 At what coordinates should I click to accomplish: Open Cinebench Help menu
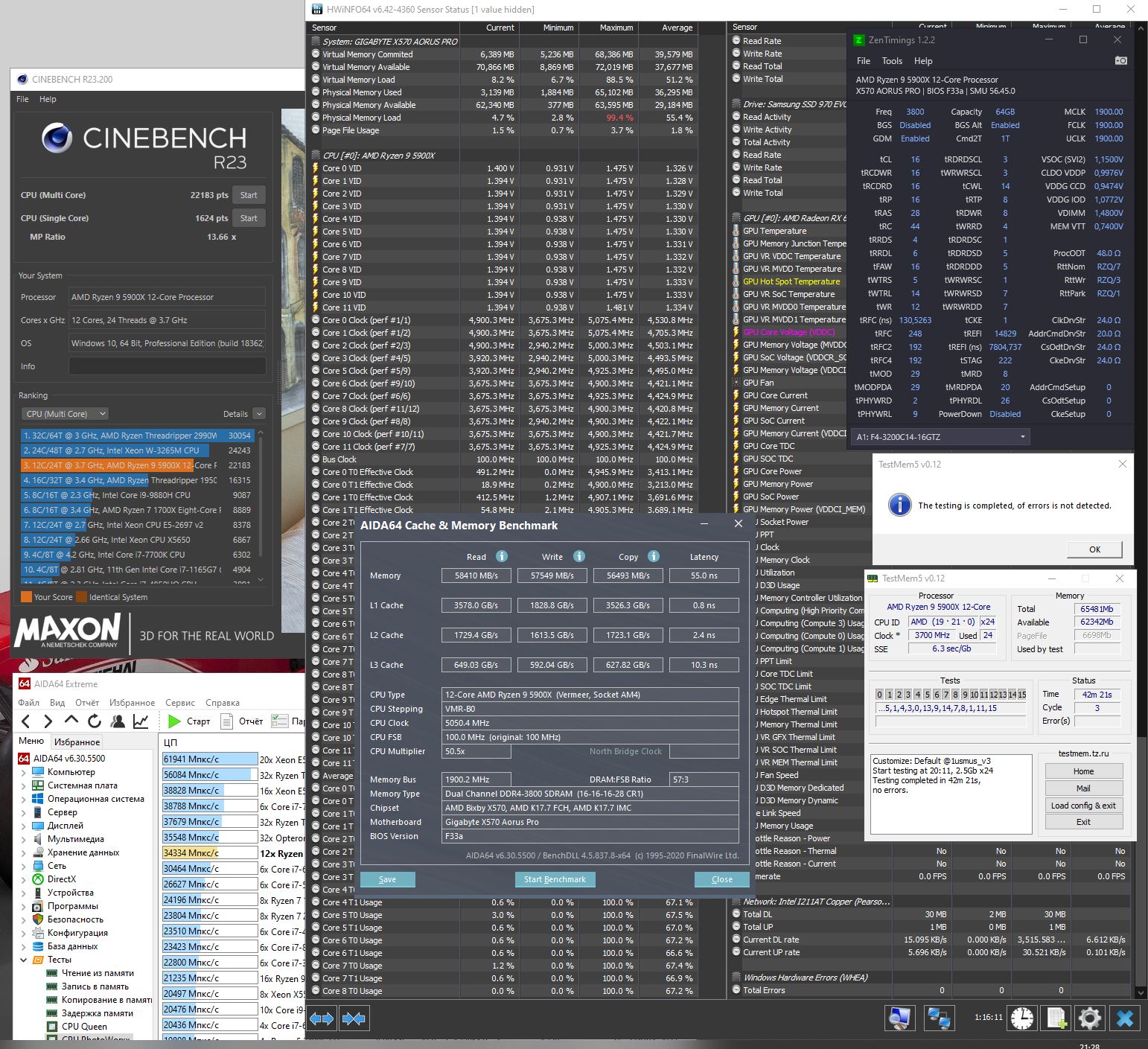(x=48, y=99)
